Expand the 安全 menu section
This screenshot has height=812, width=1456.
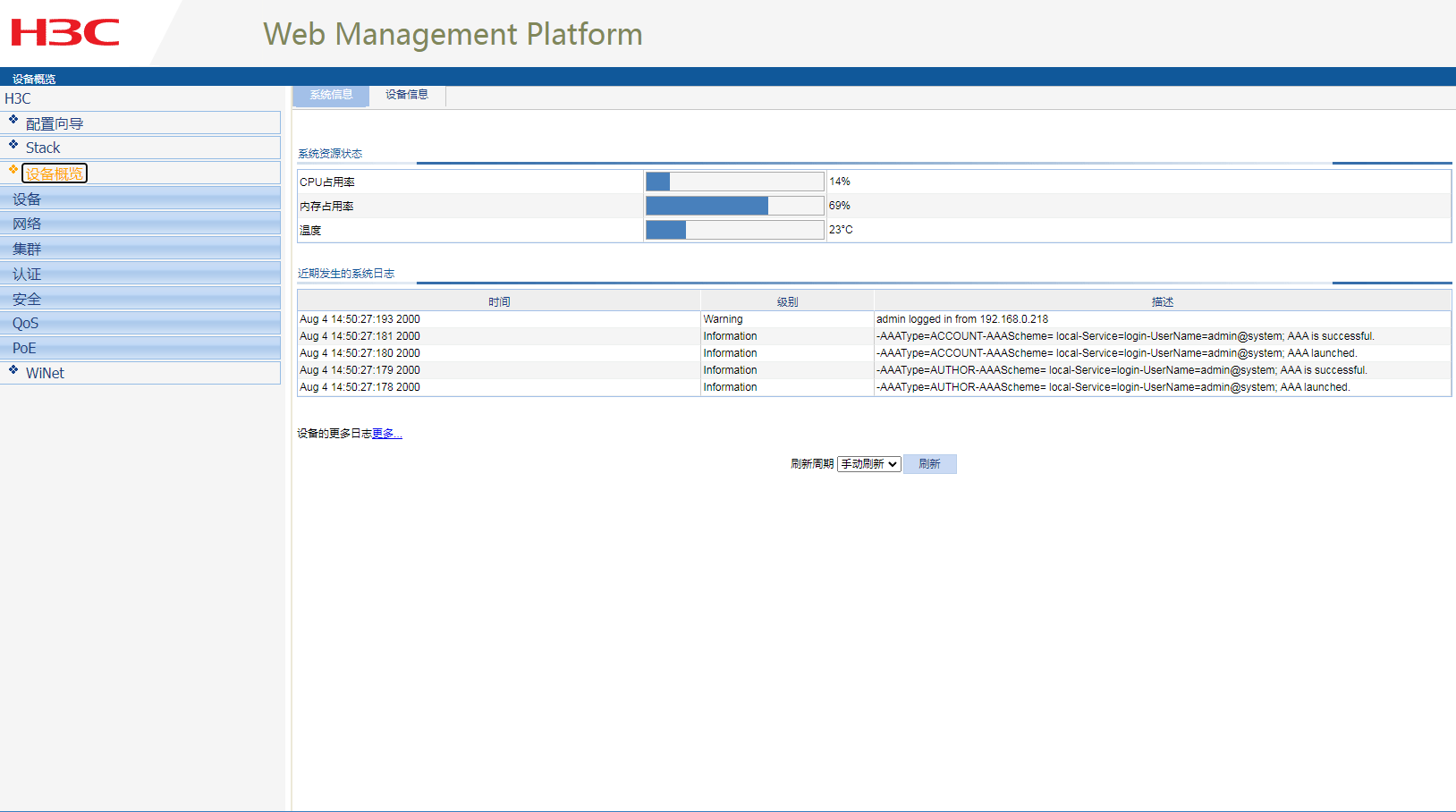pyautogui.click(x=27, y=299)
